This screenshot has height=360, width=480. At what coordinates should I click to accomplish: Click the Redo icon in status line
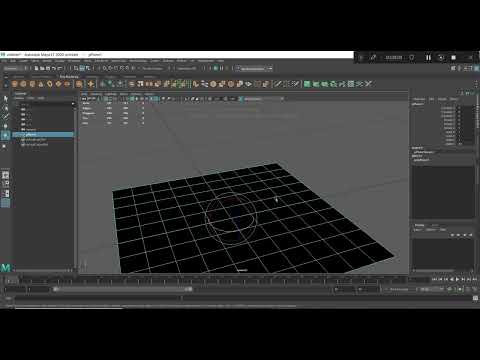(60, 68)
